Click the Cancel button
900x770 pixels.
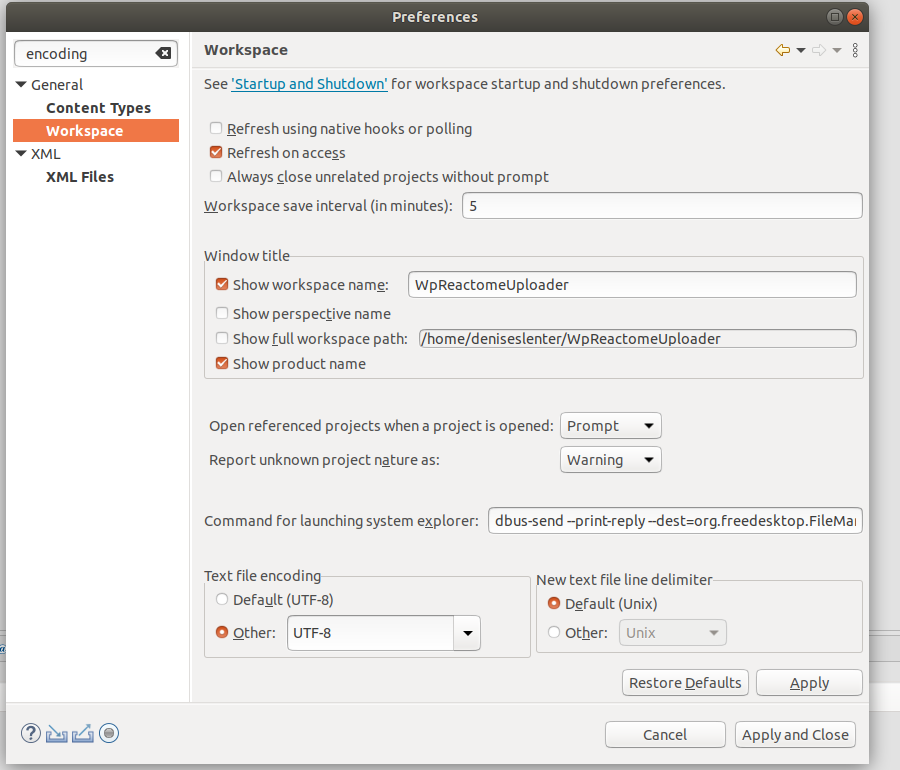pyautogui.click(x=665, y=734)
